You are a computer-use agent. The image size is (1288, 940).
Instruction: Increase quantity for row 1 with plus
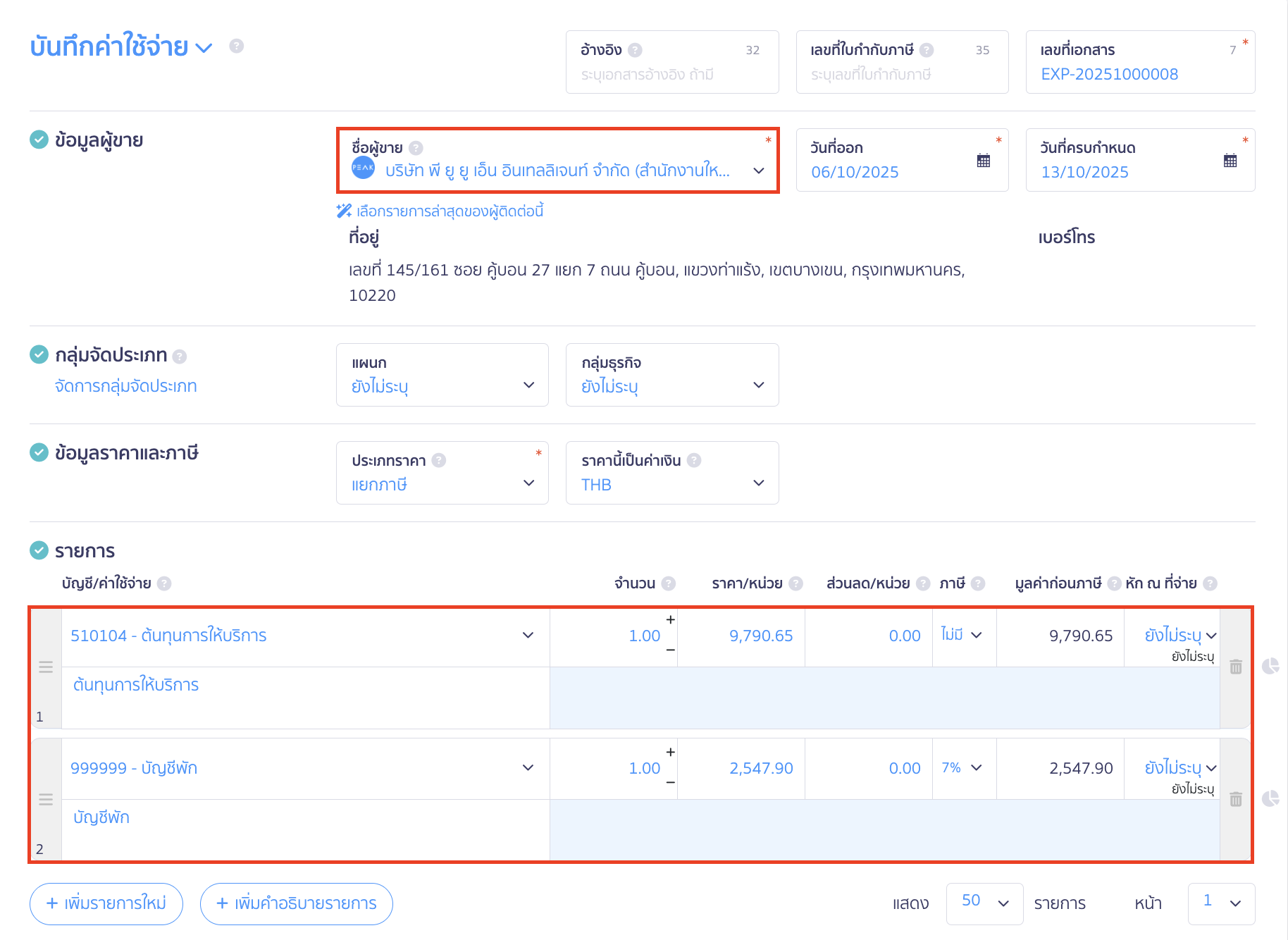pyautogui.click(x=670, y=619)
